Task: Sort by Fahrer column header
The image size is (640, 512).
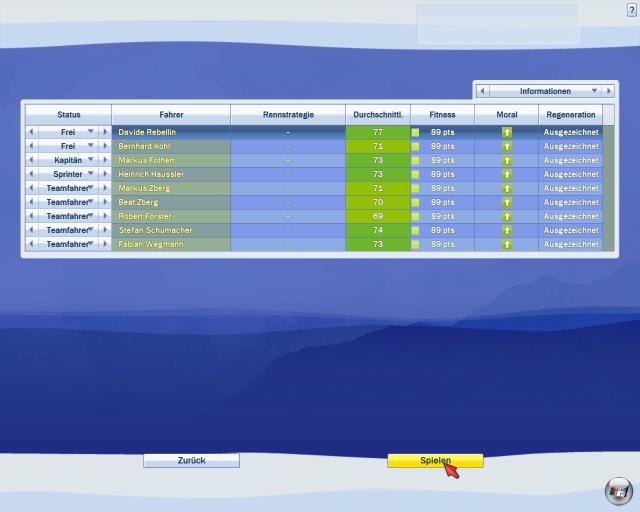Action: (171, 115)
